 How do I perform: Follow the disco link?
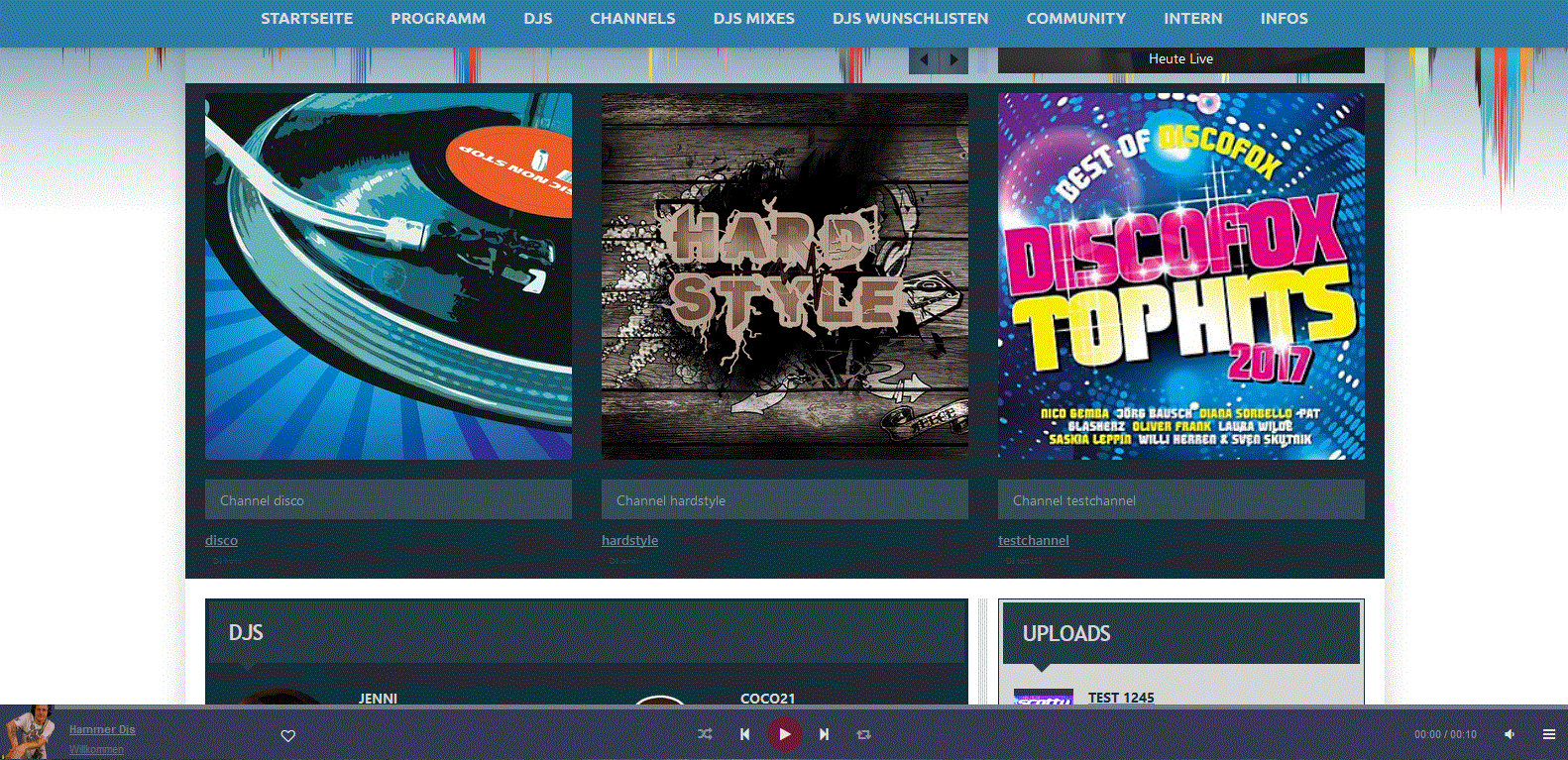[221, 540]
